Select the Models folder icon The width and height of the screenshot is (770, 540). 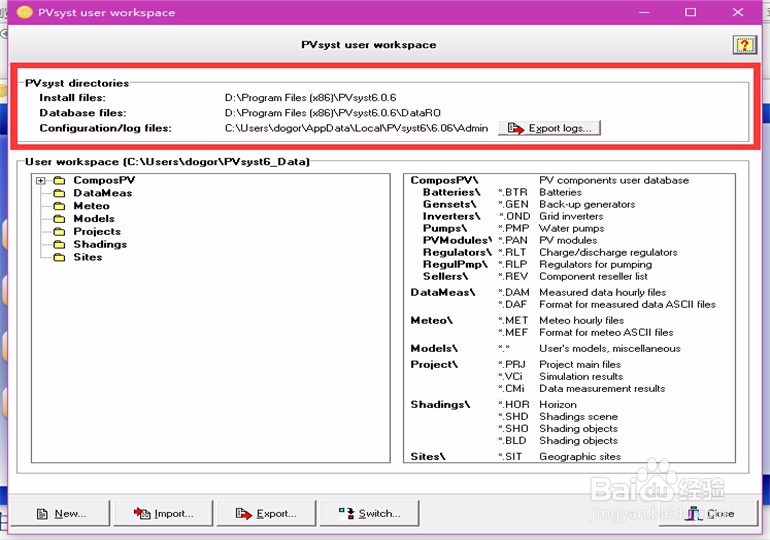pyautogui.click(x=59, y=218)
